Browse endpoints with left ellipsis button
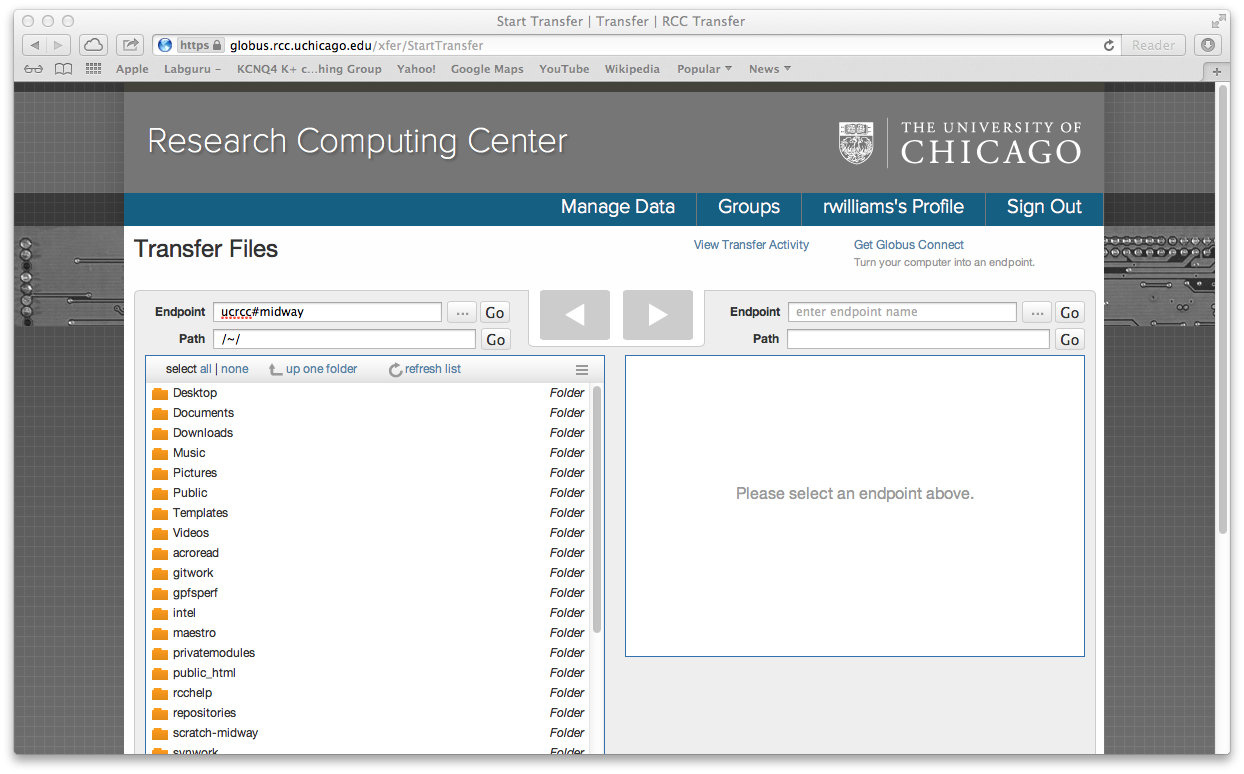The image size is (1244, 774). point(461,313)
